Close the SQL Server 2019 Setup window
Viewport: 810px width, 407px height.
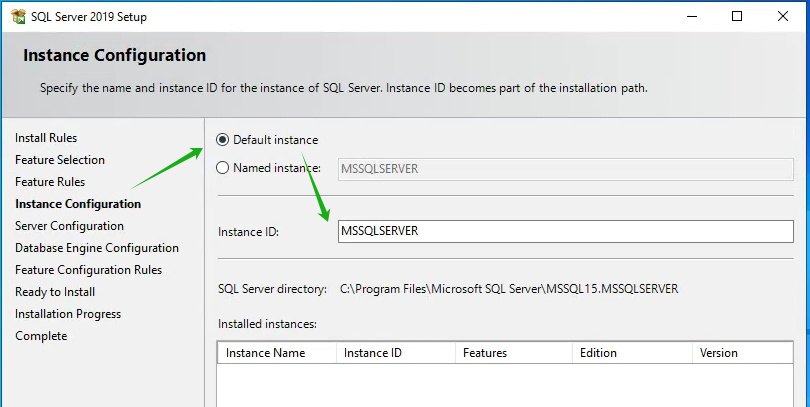[x=783, y=17]
